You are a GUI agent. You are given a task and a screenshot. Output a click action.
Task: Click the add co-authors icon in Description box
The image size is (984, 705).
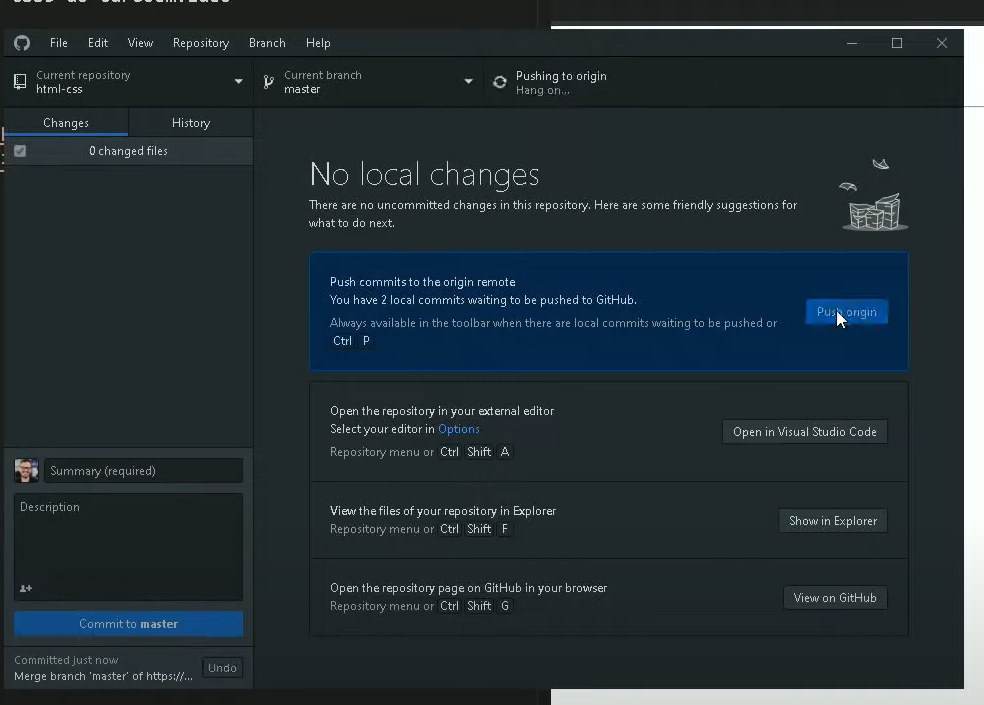pyautogui.click(x=26, y=588)
